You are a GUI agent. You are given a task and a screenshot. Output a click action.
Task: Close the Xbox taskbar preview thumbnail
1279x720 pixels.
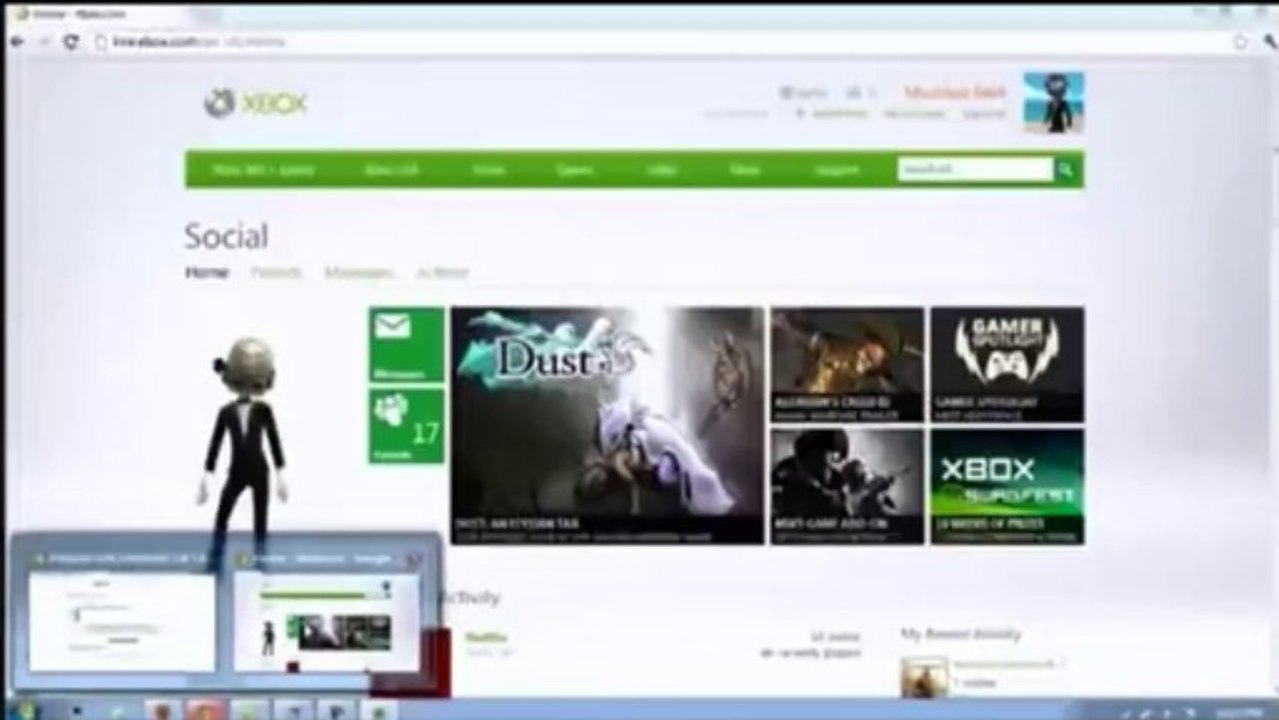pos(414,559)
